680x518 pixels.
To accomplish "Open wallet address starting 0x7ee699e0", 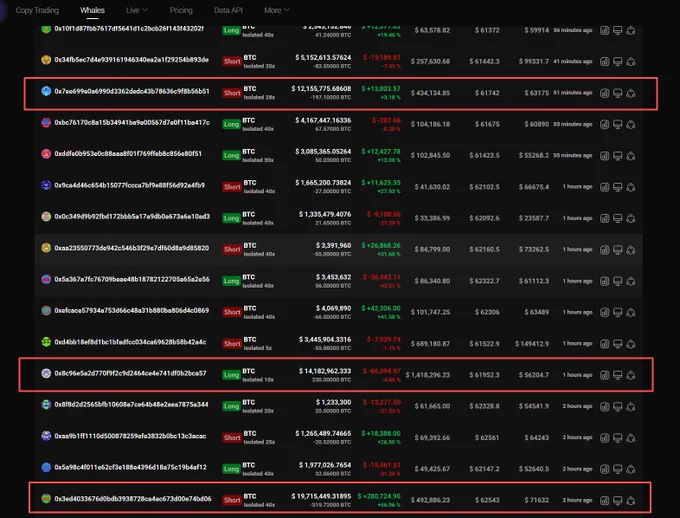I will [132, 91].
